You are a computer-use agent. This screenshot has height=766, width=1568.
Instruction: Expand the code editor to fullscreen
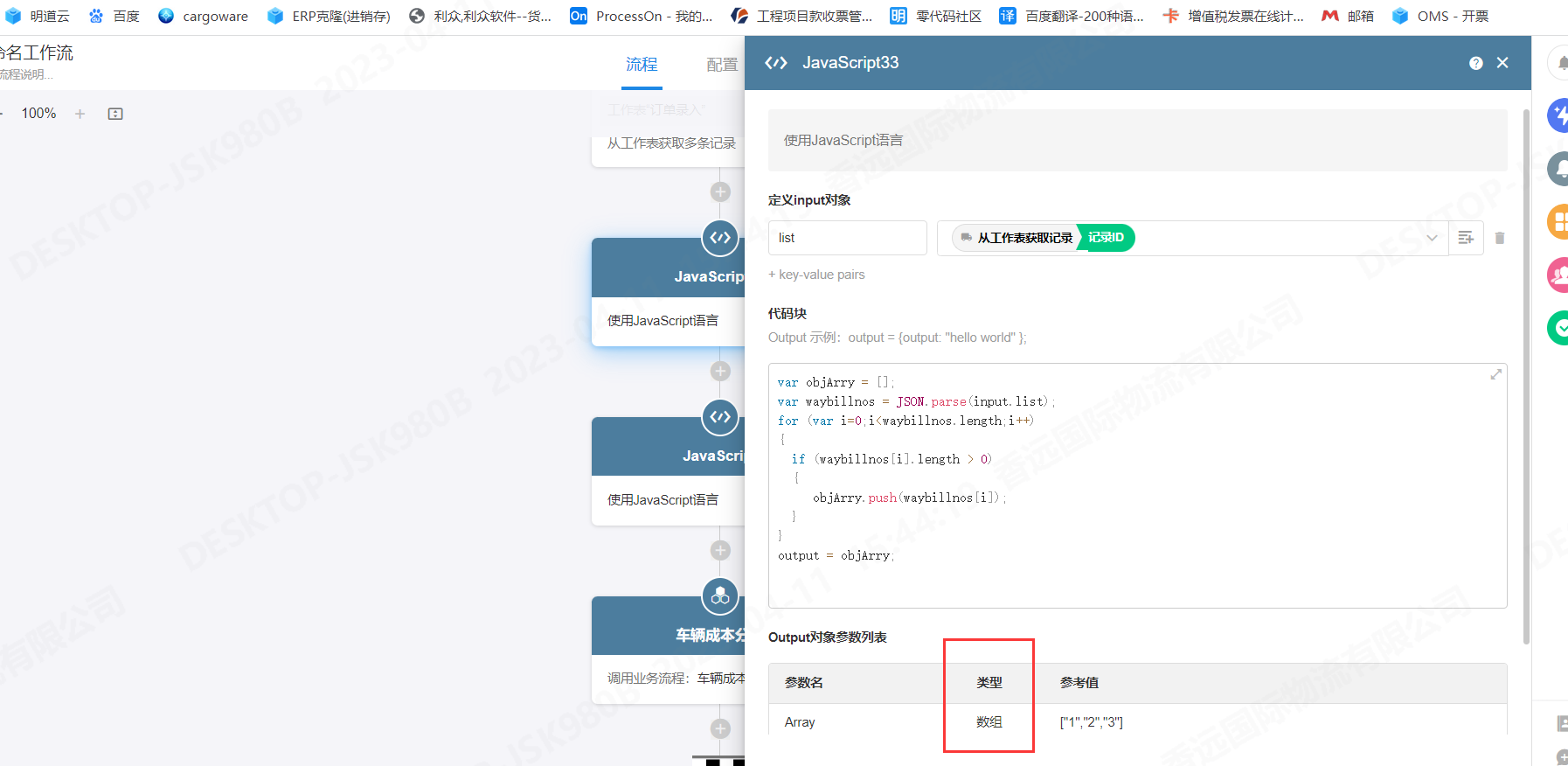(x=1495, y=374)
